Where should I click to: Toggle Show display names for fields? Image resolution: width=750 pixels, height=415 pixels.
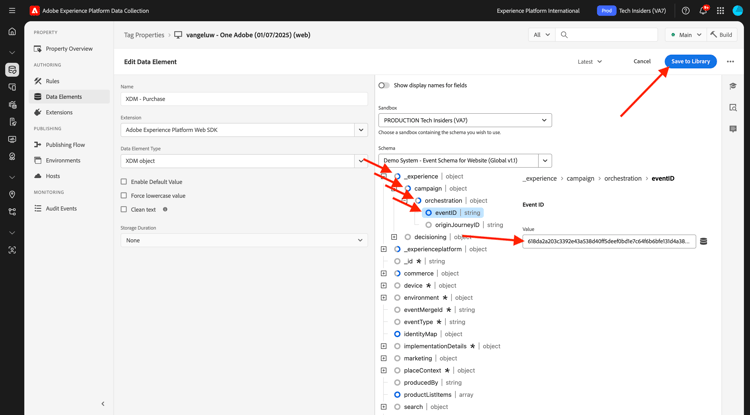[384, 86]
